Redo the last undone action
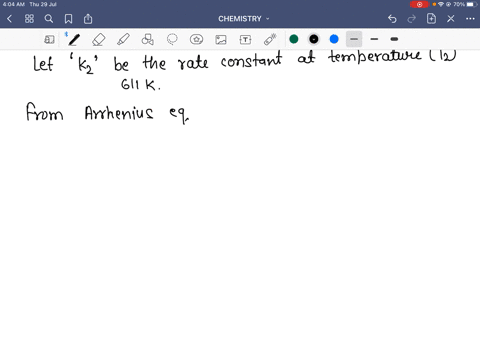 pos(412,19)
